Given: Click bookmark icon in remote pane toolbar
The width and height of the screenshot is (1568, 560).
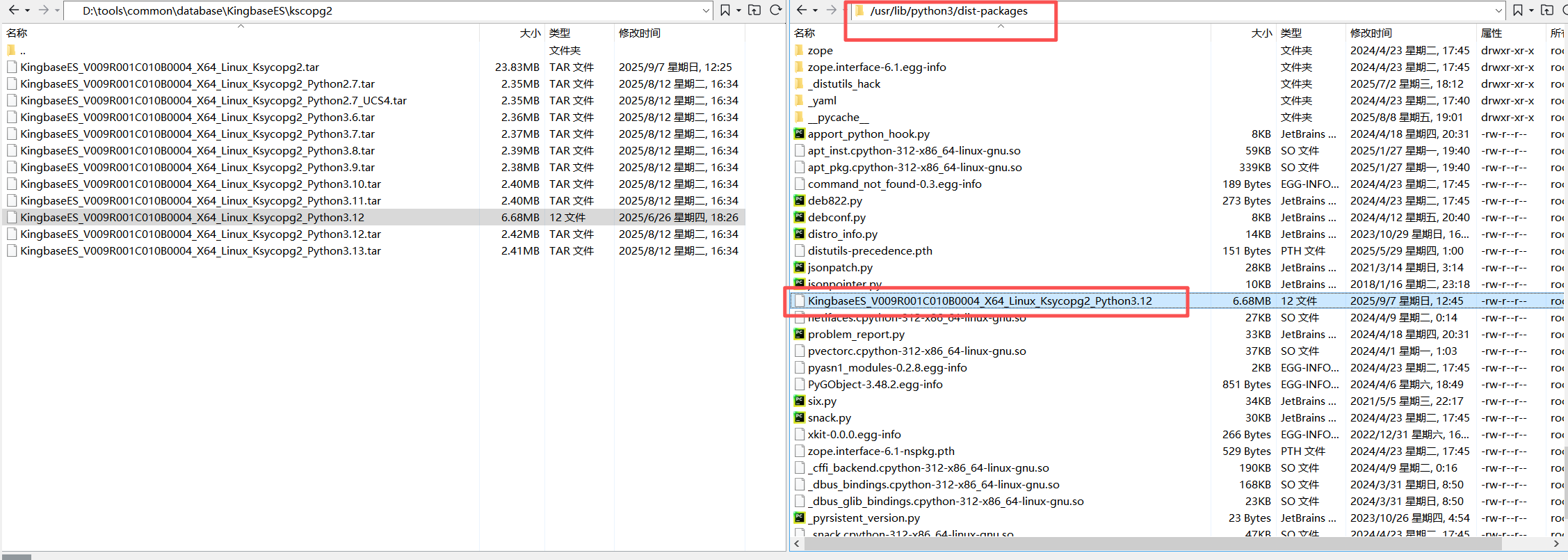Looking at the screenshot, I should click(x=1517, y=10).
